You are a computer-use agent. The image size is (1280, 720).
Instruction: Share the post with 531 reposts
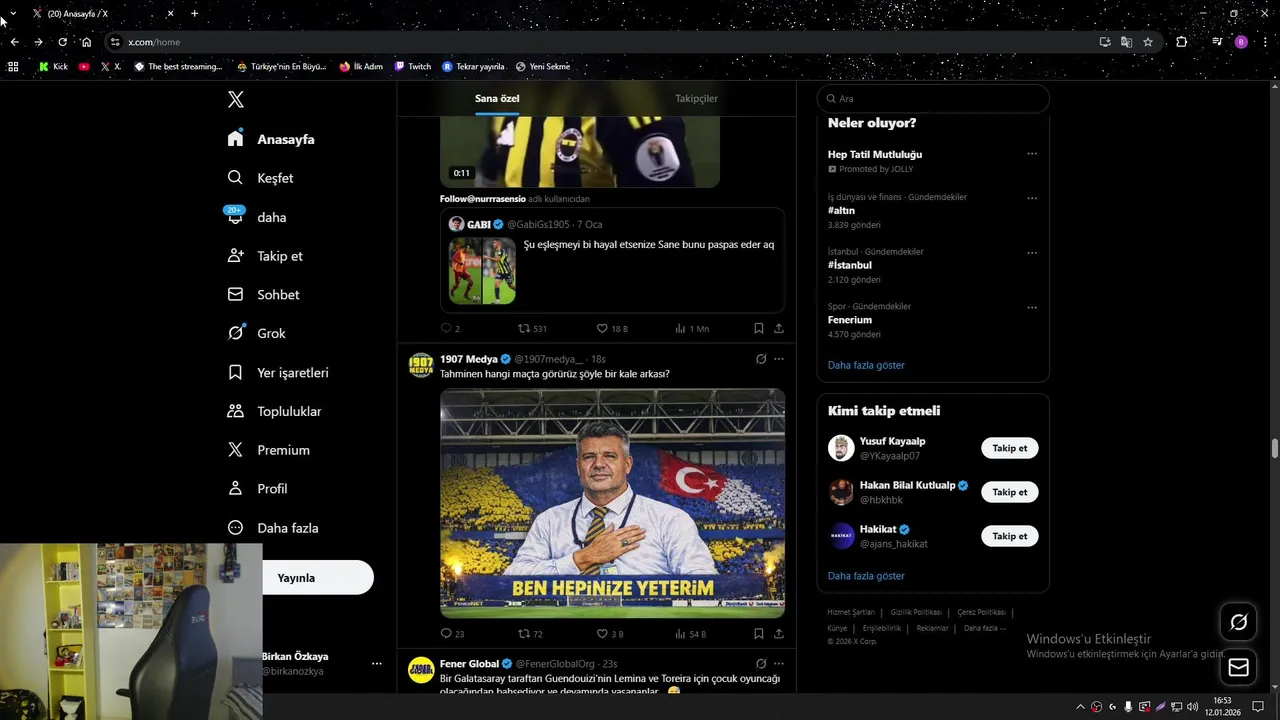(779, 328)
